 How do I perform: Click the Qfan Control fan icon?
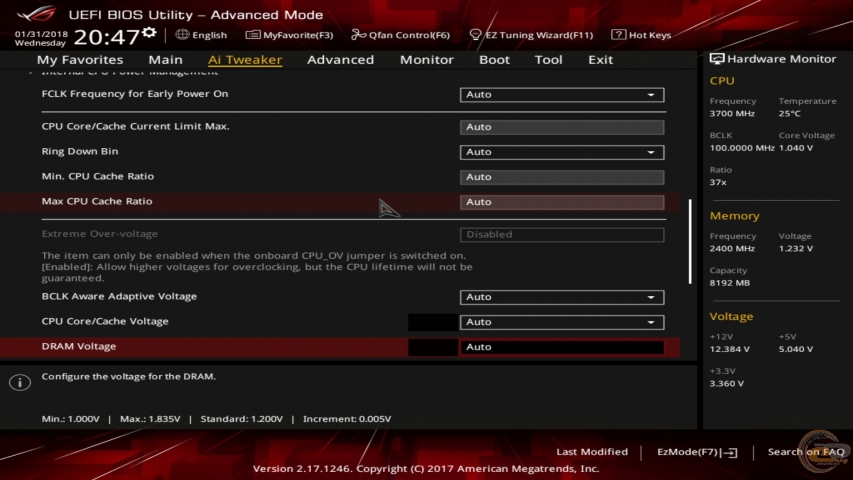[358, 35]
